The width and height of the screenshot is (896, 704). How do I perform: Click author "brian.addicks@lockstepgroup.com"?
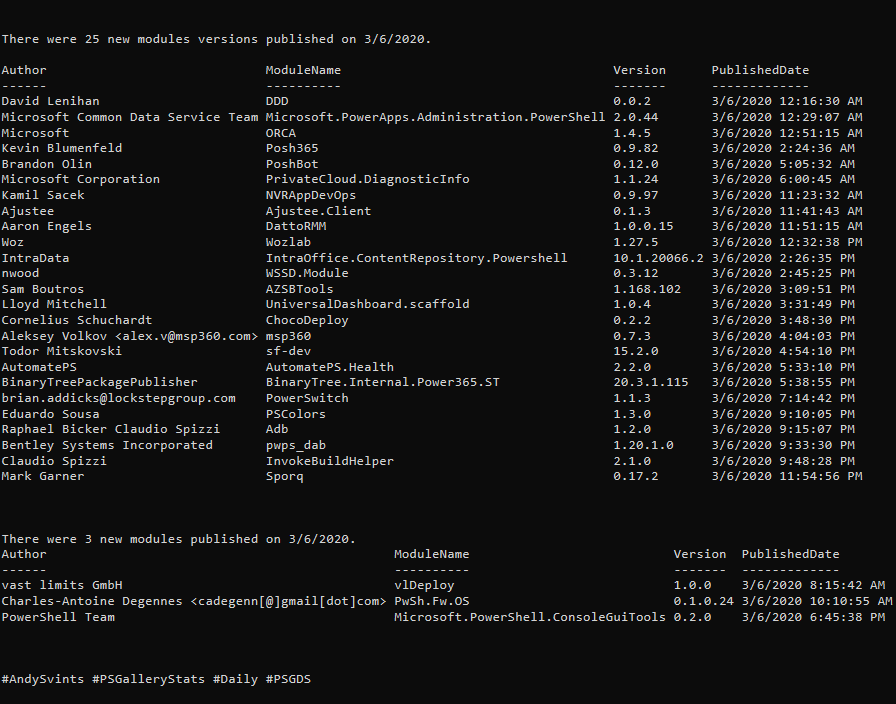click(118, 398)
